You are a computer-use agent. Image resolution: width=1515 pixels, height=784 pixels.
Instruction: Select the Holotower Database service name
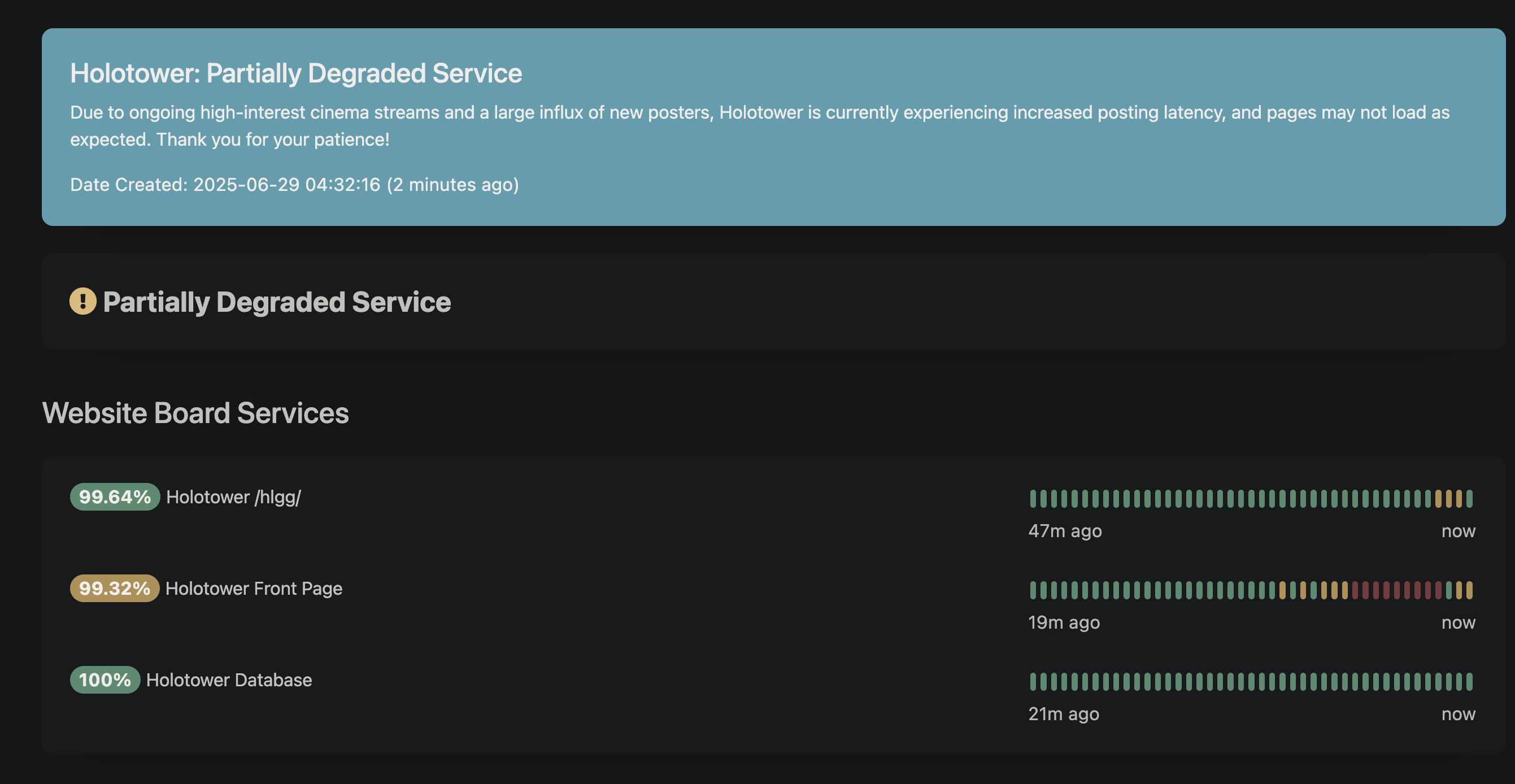pyautogui.click(x=229, y=681)
